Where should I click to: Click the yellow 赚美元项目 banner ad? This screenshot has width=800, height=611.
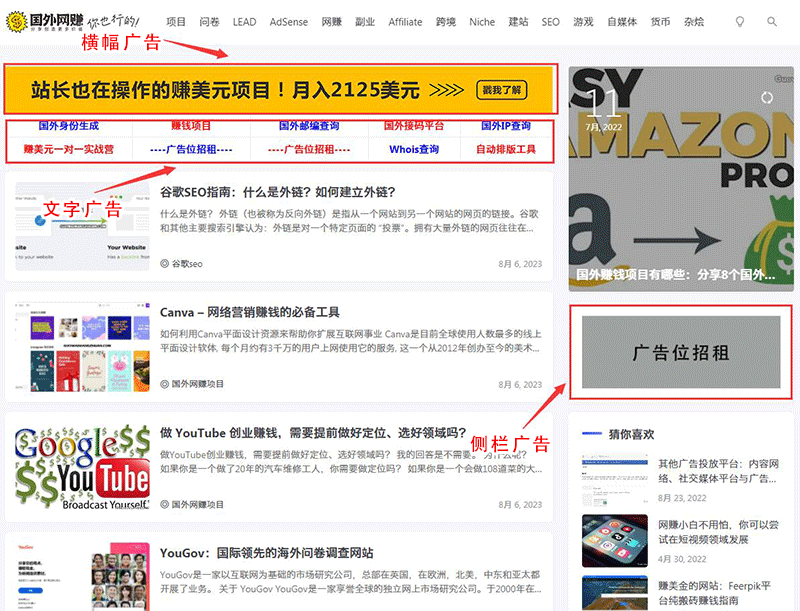[x=280, y=90]
